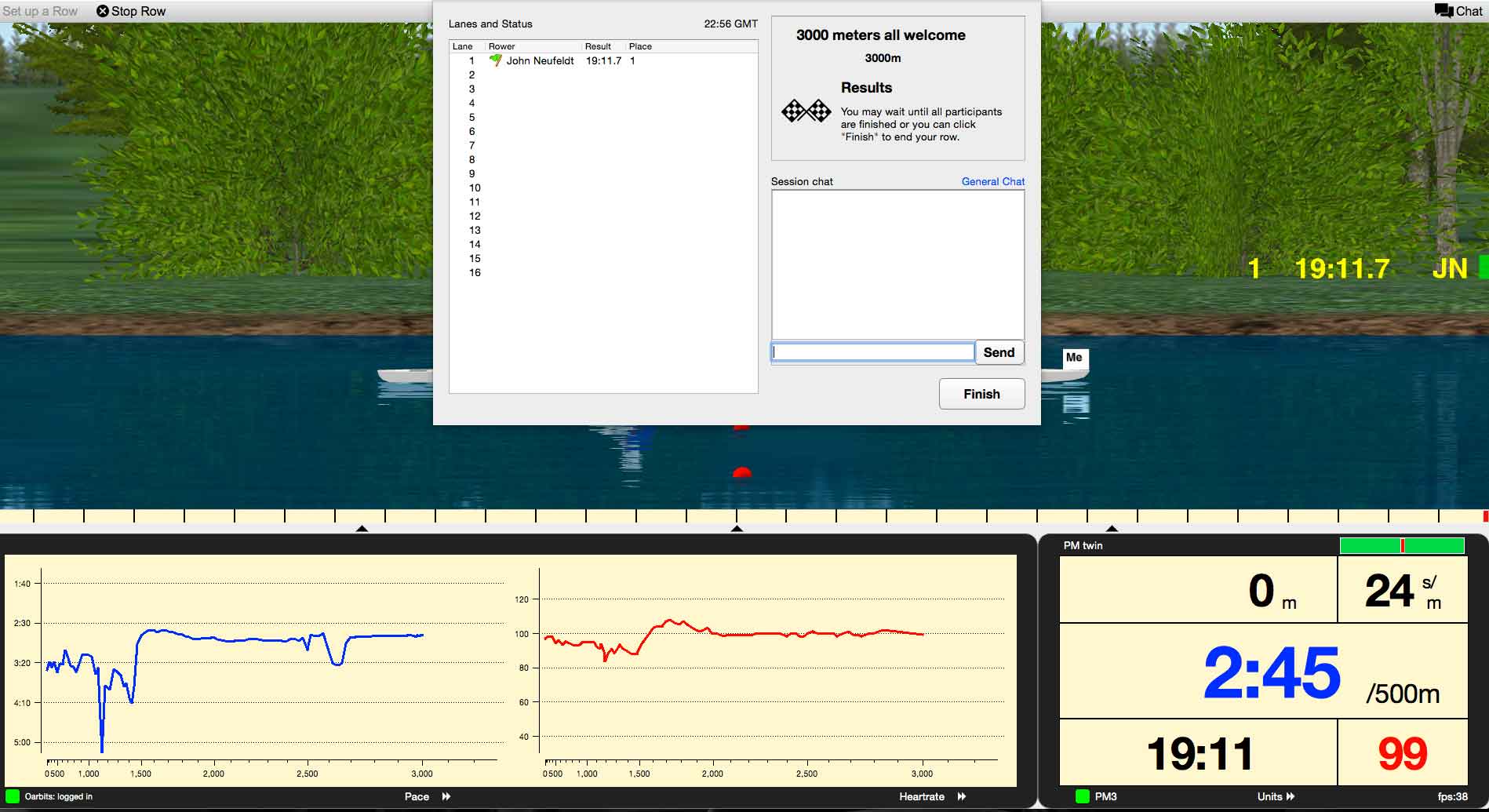The image size is (1489, 812).
Task: Click the 2:45 /500m pace display
Action: pyautogui.click(x=1263, y=672)
